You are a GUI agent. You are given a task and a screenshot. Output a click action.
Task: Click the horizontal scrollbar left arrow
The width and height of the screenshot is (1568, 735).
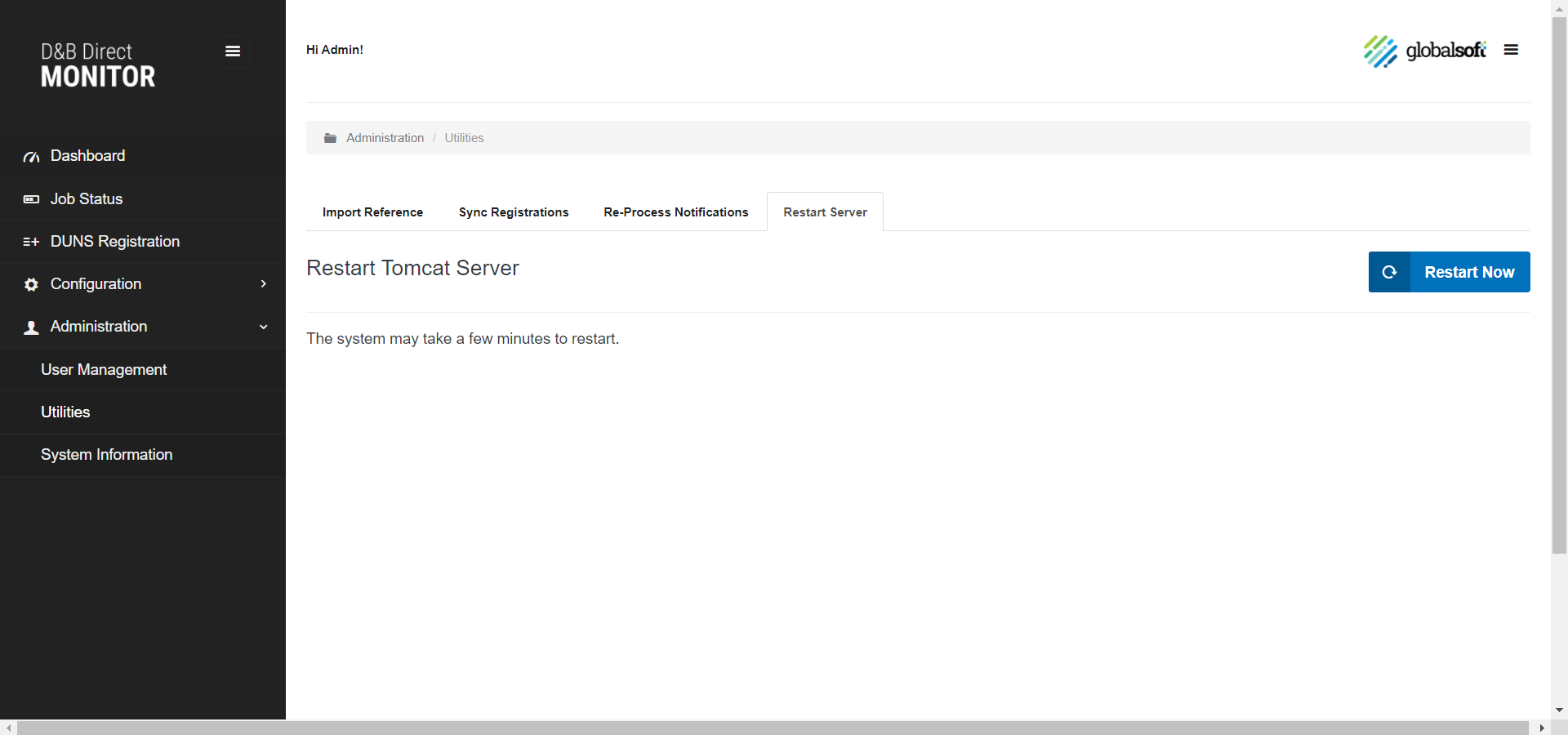pos(8,728)
